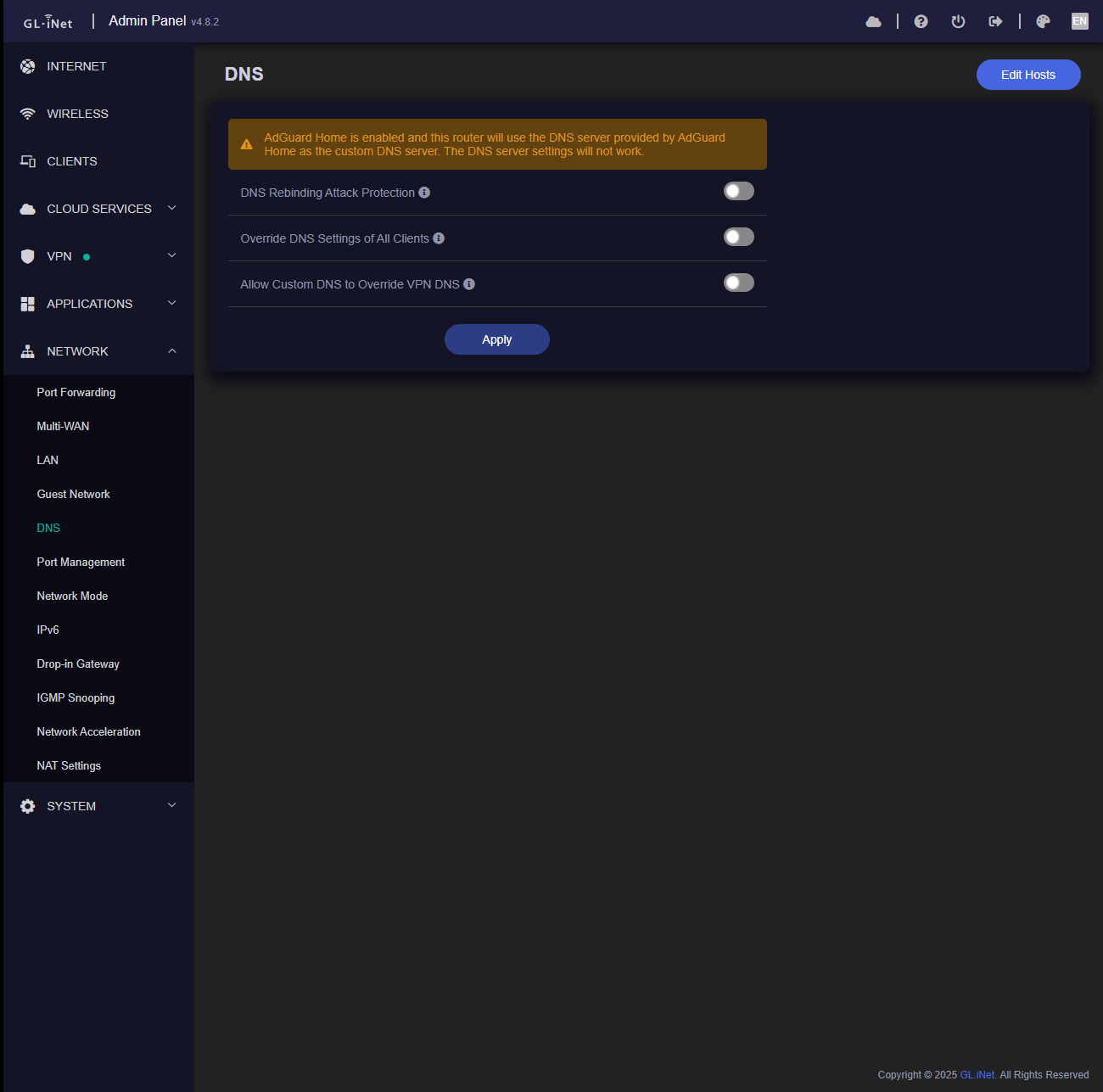Turn on Allow Custom DNS to Override VPN DNS
Screen dimensions: 1103x1092
[x=738, y=283]
